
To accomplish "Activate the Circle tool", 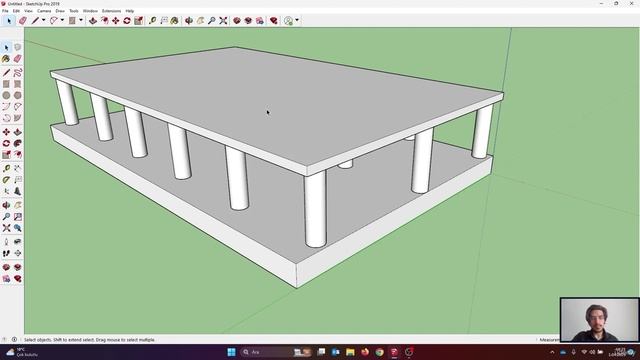I will (6, 96).
